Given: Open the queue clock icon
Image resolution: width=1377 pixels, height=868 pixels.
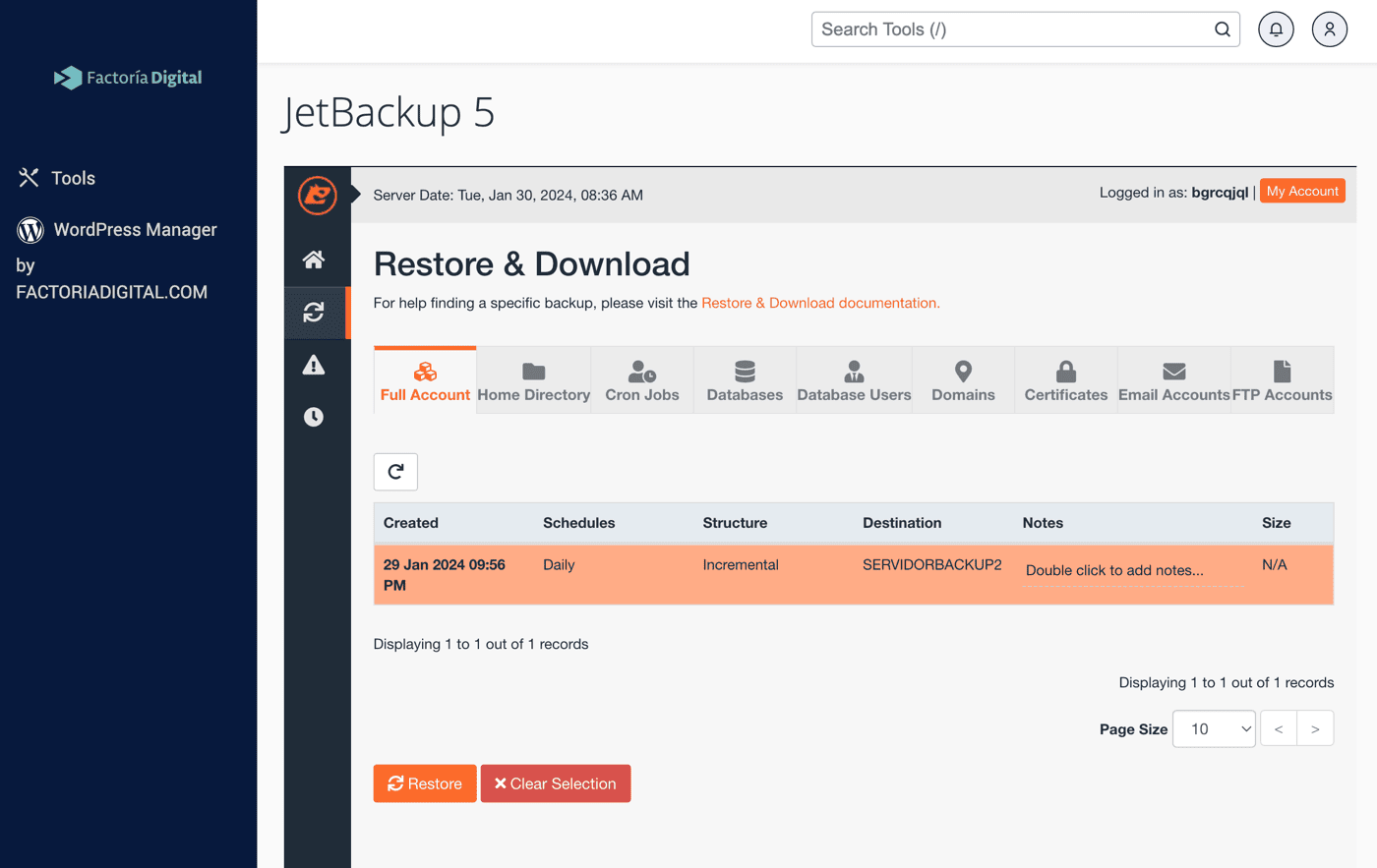Looking at the screenshot, I should [314, 417].
